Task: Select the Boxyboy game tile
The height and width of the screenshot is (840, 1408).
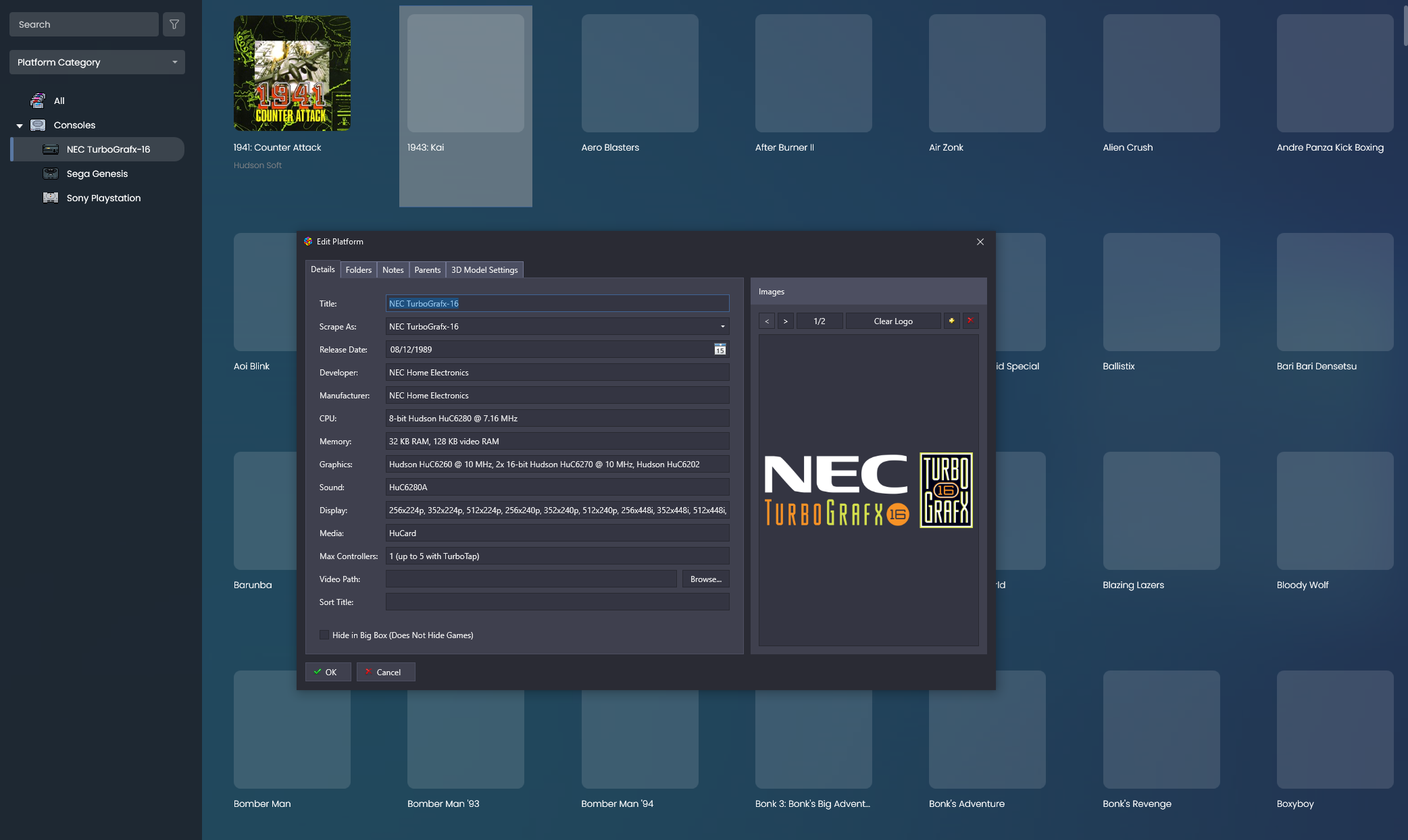Action: coord(1335,729)
